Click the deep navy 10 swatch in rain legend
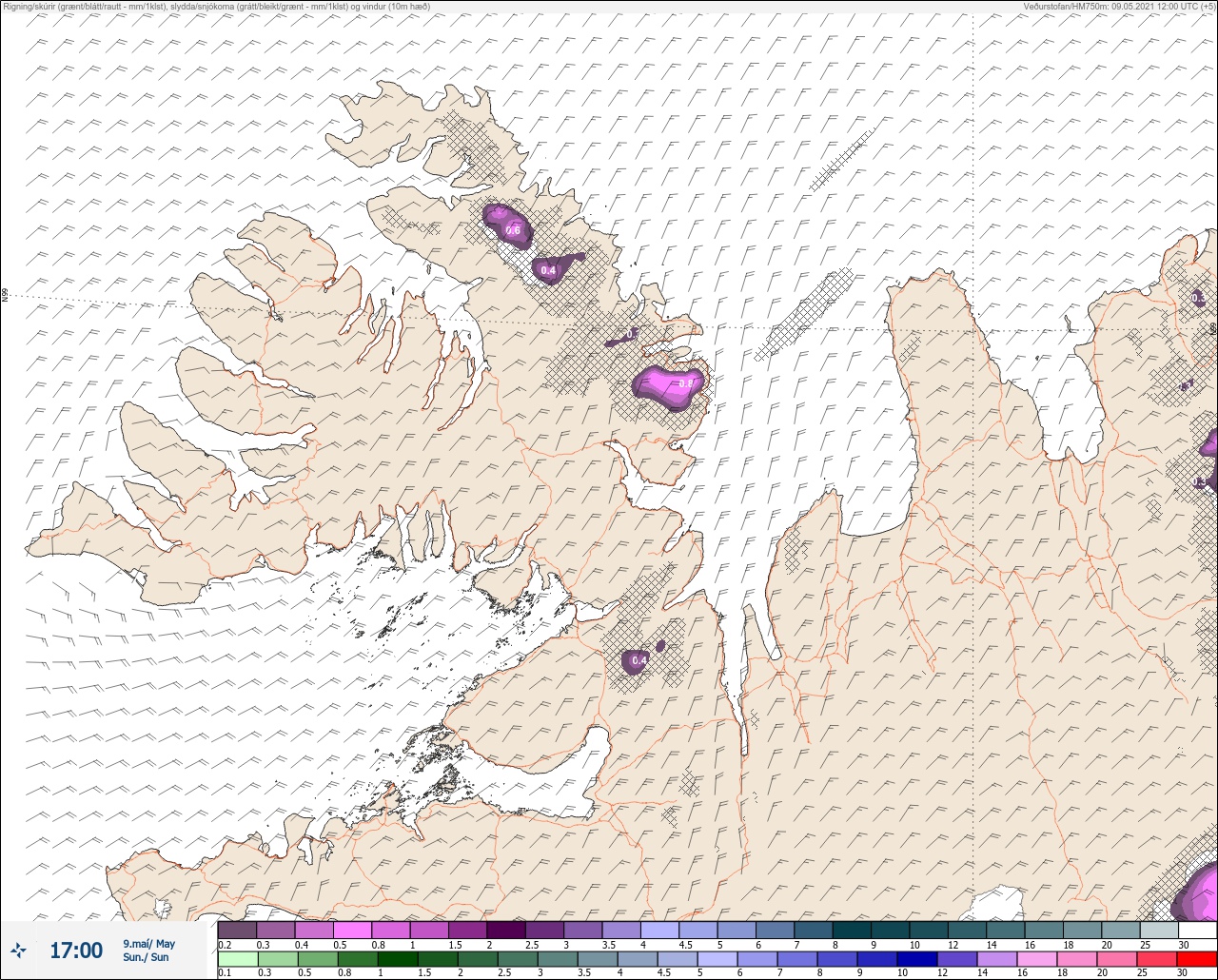The width and height of the screenshot is (1218, 980). pyautogui.click(x=917, y=959)
